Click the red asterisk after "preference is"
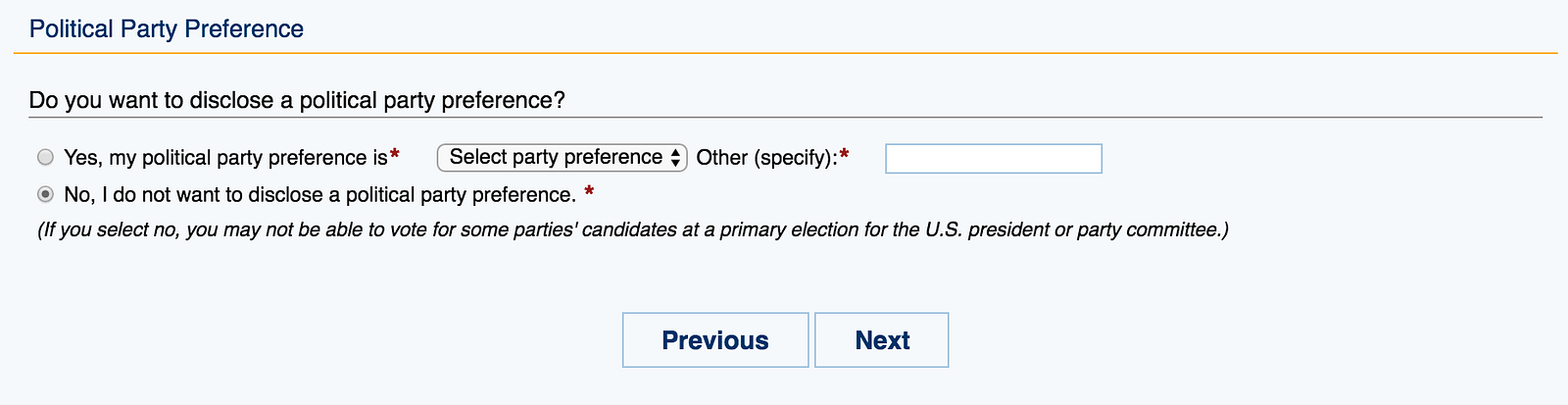 pyautogui.click(x=395, y=156)
